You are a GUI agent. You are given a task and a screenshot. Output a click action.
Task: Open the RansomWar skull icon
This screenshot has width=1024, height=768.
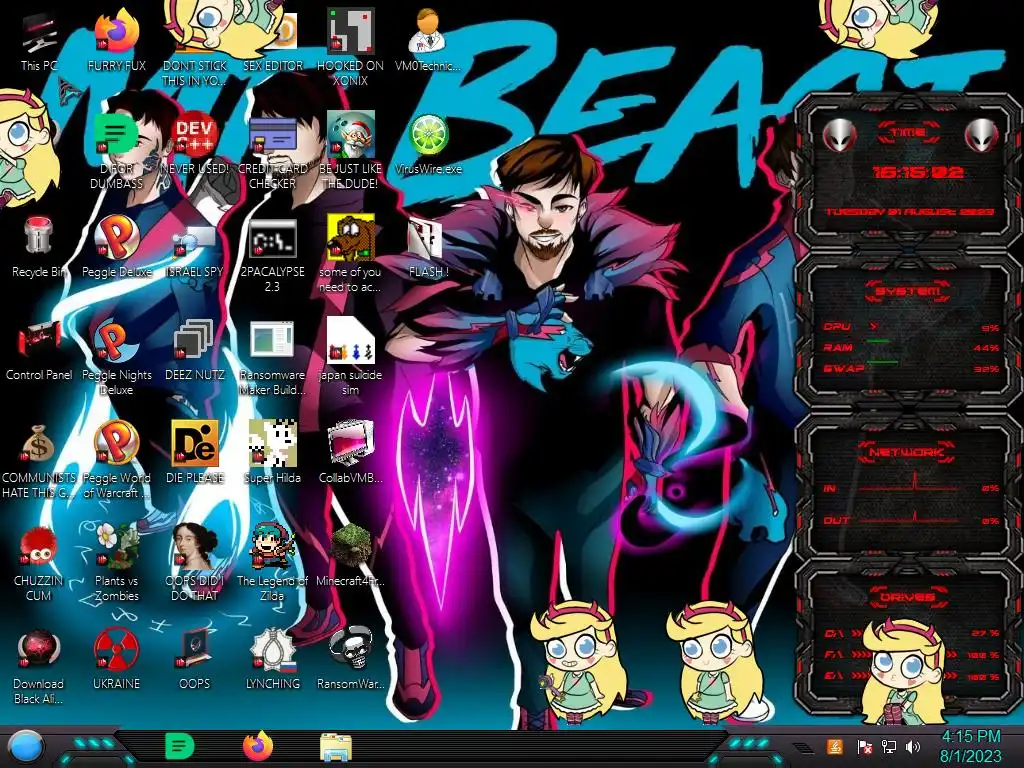tap(350, 660)
